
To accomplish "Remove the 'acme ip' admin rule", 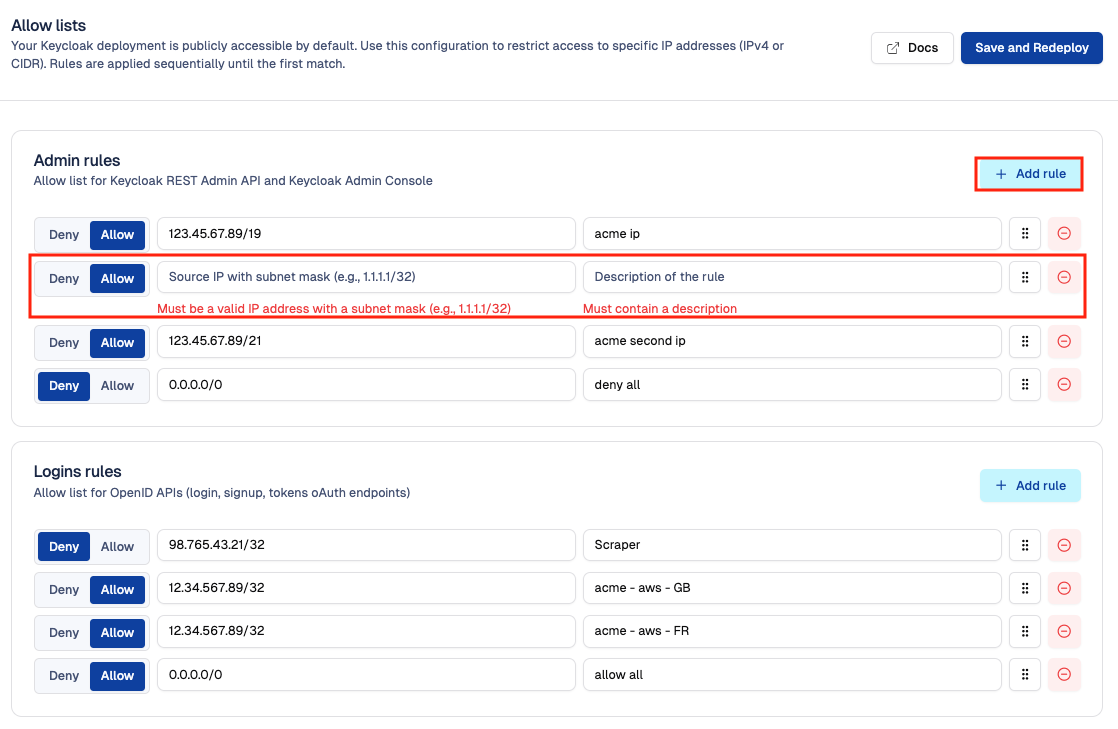I will (x=1064, y=234).
